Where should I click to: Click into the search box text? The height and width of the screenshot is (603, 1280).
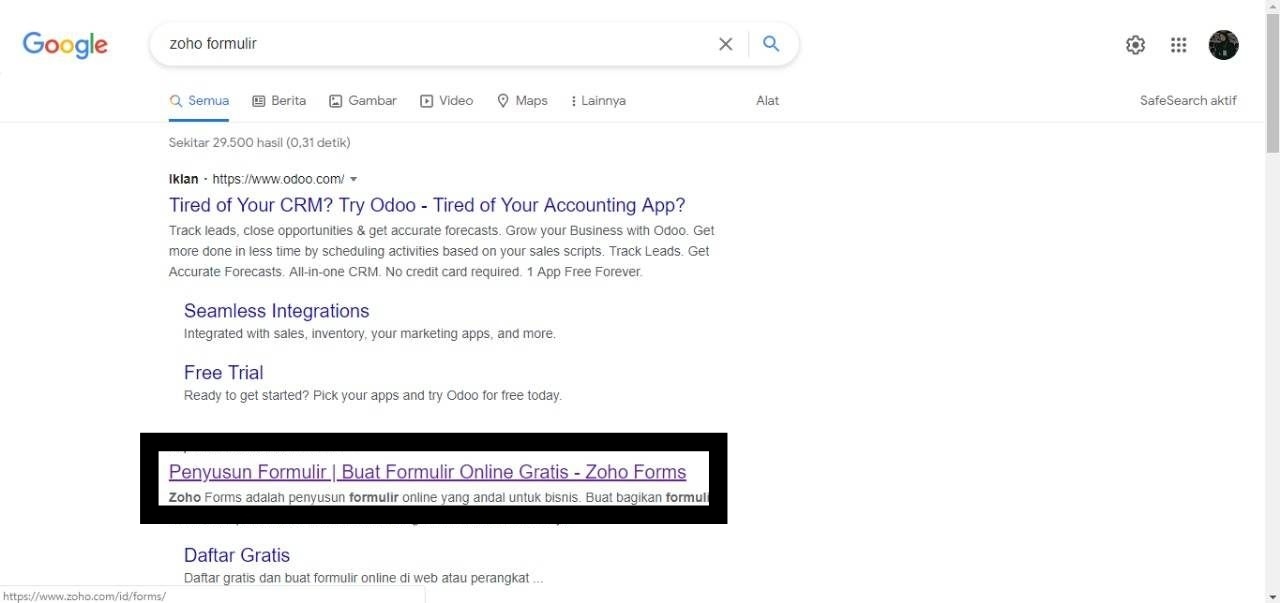(213, 44)
